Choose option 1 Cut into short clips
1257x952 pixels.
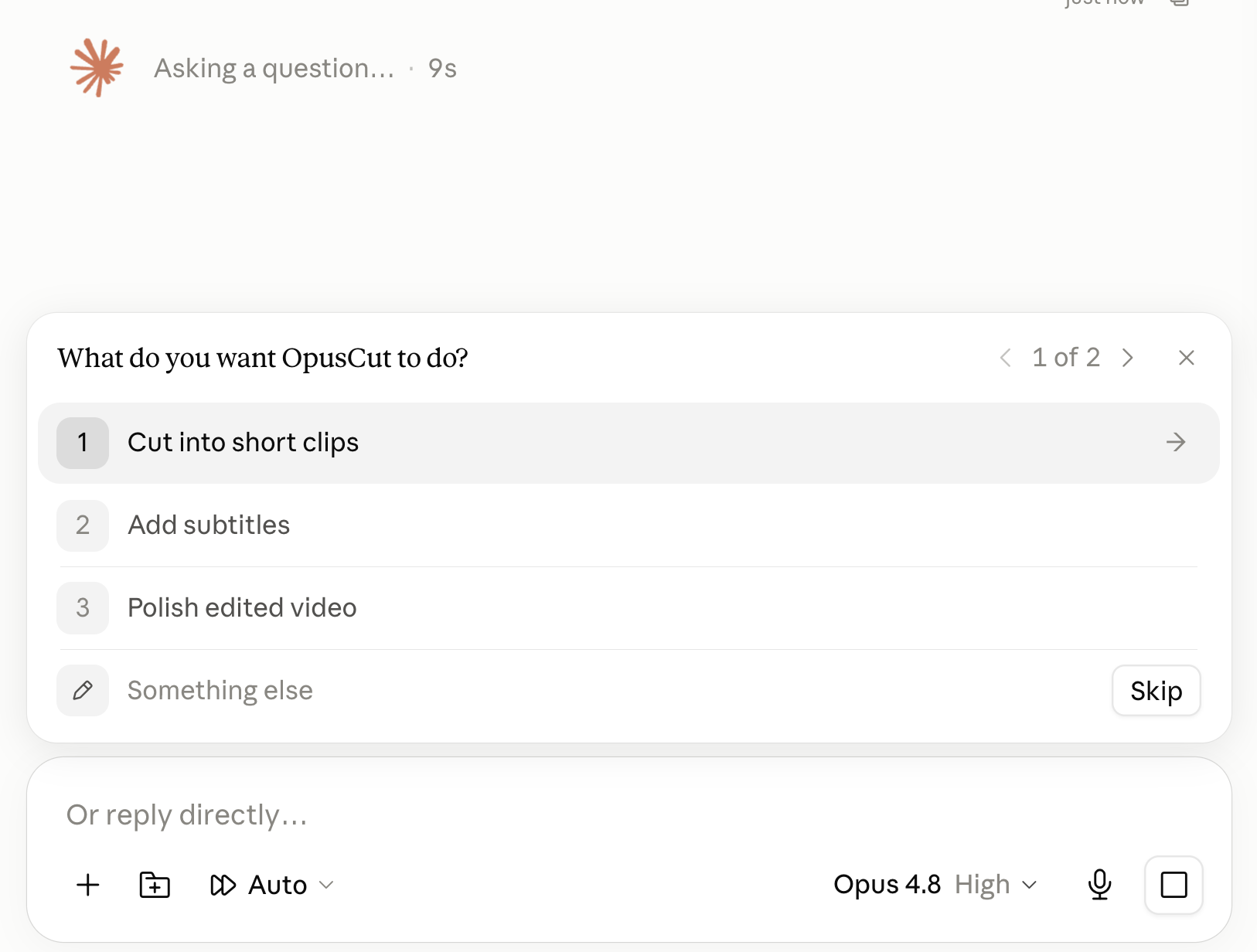[x=628, y=443]
